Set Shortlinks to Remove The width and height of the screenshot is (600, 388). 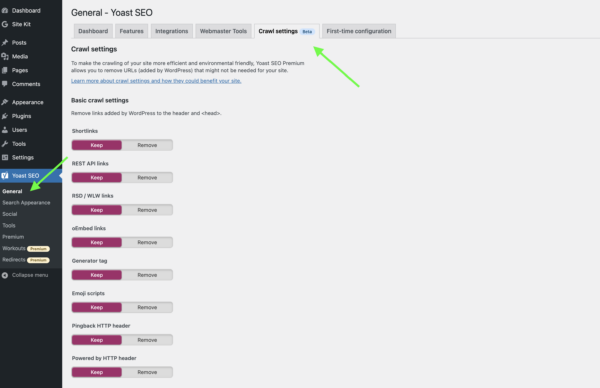(x=147, y=145)
